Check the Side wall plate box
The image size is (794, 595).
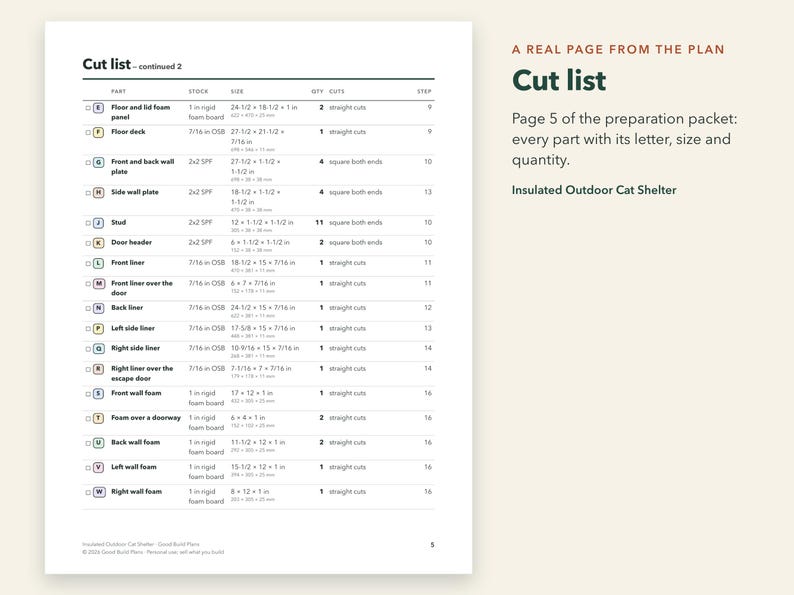coord(88,192)
